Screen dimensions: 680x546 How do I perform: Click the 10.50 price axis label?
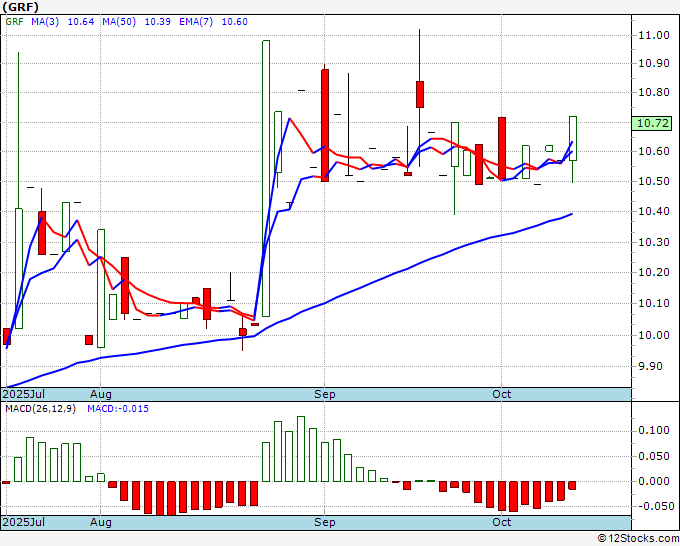pyautogui.click(x=654, y=181)
